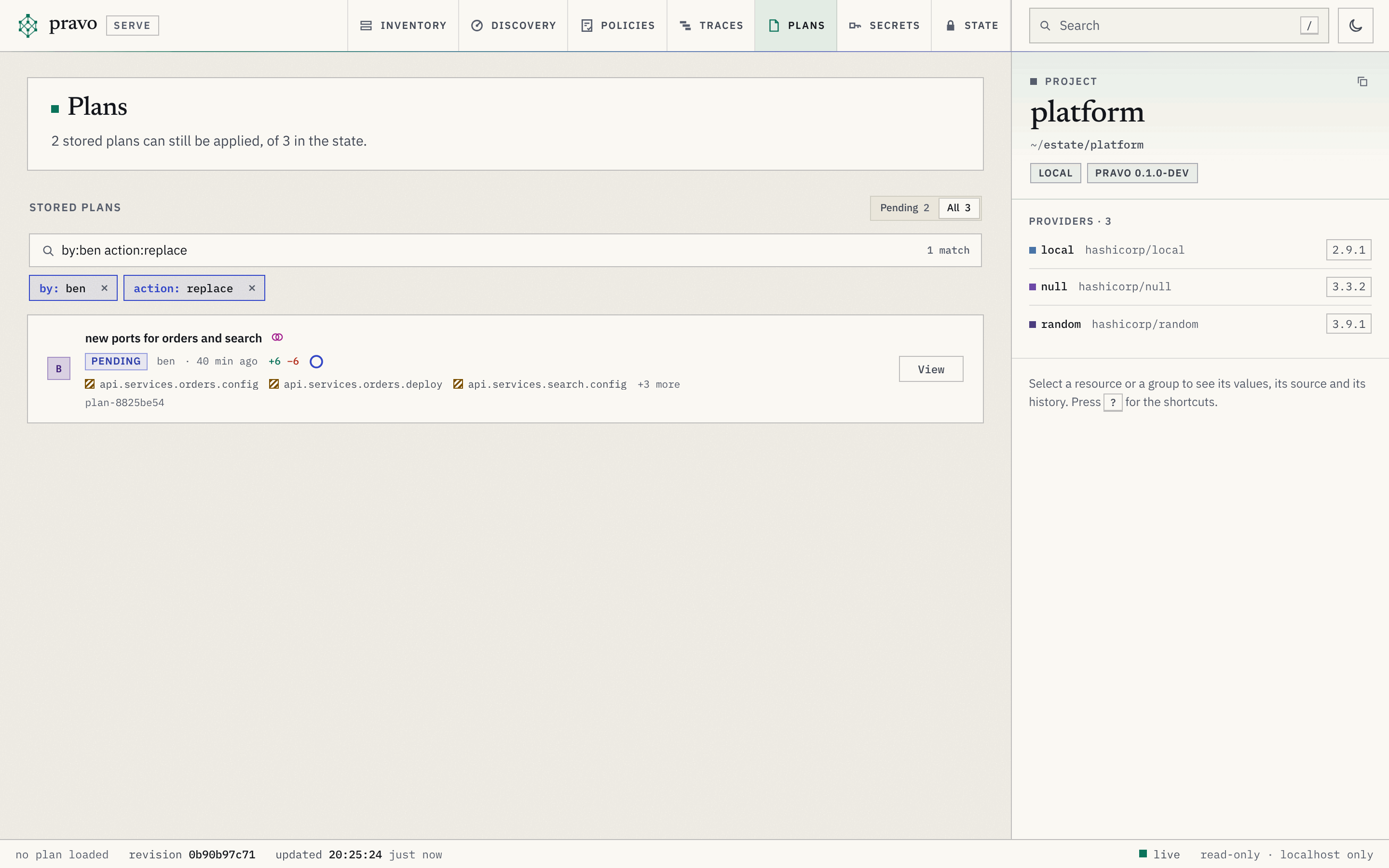
Task: Focus the global Search field
Action: [x=1178, y=25]
